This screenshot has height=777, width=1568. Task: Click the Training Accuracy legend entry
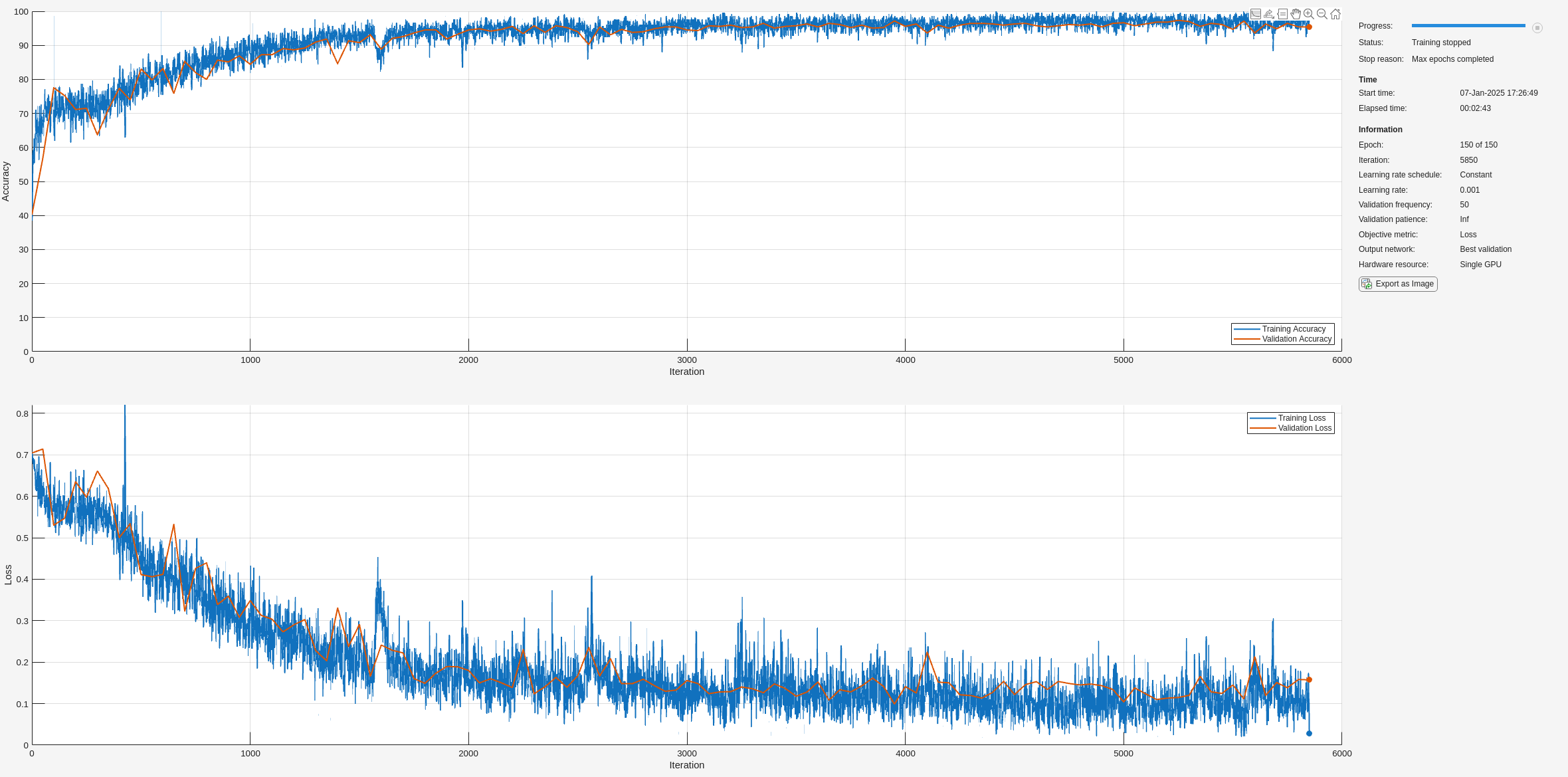click(1293, 329)
